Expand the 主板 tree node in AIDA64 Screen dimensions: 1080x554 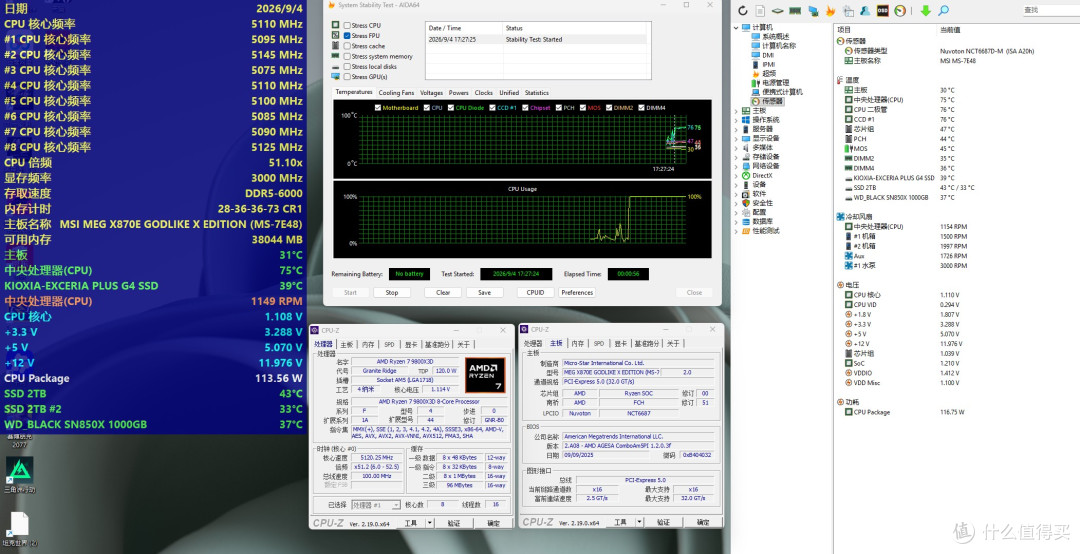(x=736, y=110)
